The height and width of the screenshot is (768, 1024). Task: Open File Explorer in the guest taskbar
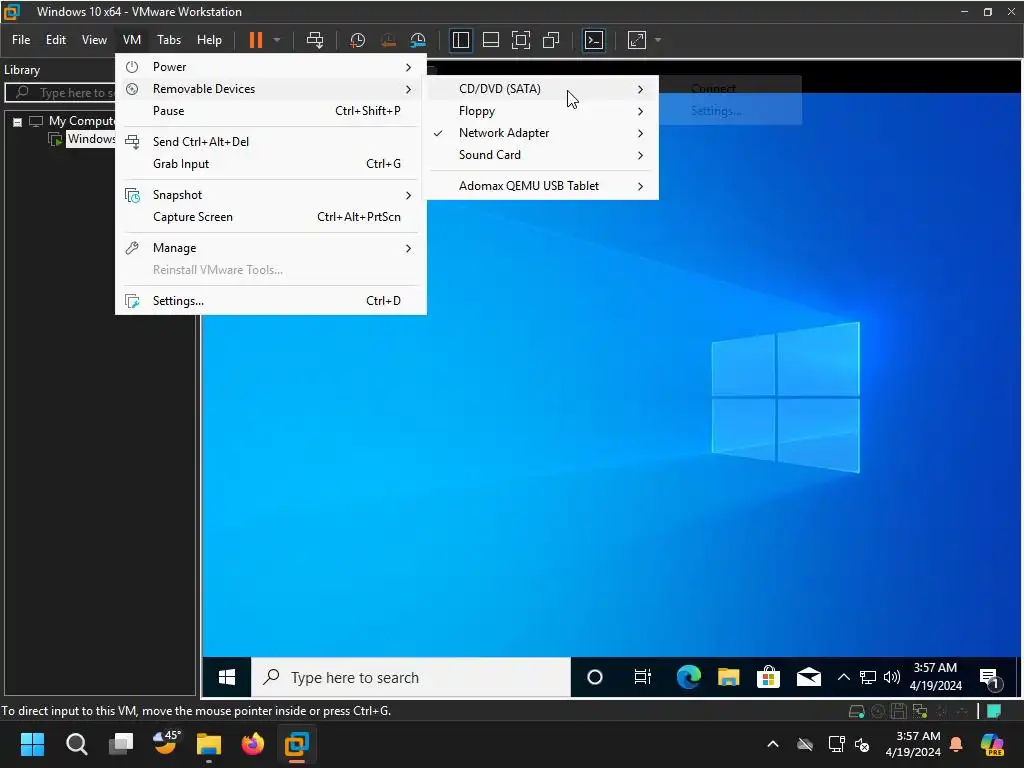coord(728,677)
